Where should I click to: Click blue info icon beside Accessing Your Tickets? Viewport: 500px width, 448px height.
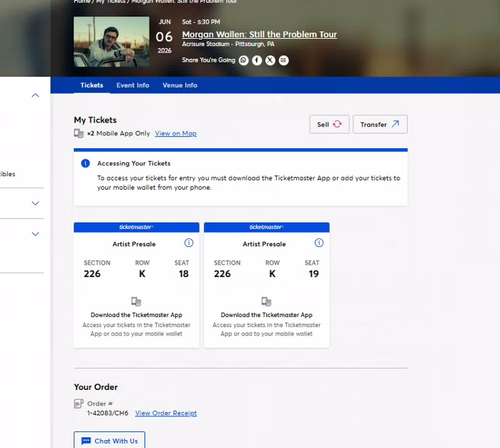pos(85,163)
